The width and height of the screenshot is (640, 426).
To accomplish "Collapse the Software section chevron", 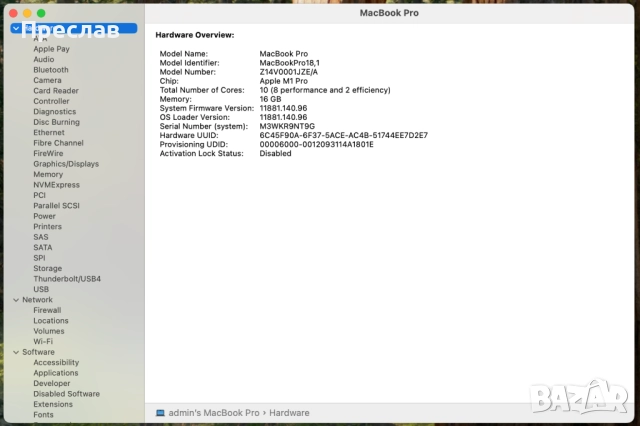I will [x=16, y=352].
